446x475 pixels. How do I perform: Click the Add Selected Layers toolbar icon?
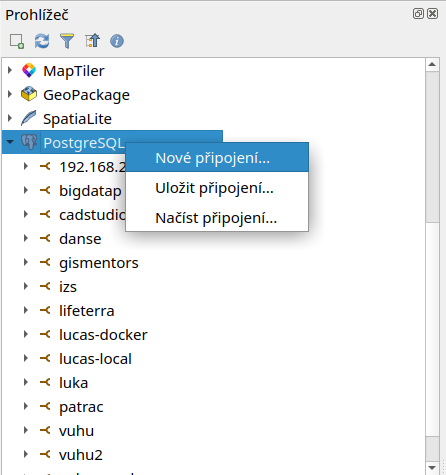click(x=17, y=41)
